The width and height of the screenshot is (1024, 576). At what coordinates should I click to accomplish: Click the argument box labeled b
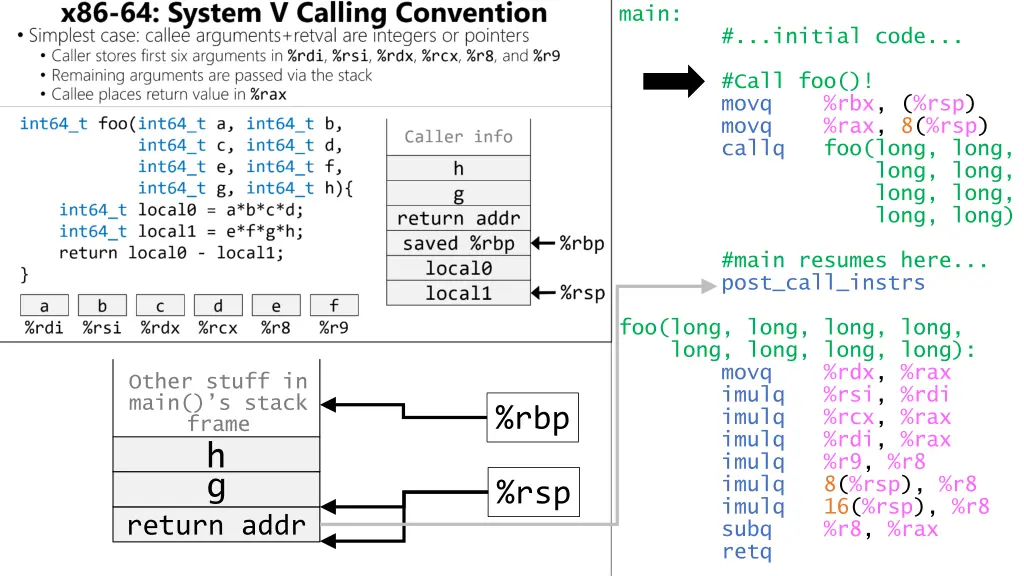tap(102, 306)
